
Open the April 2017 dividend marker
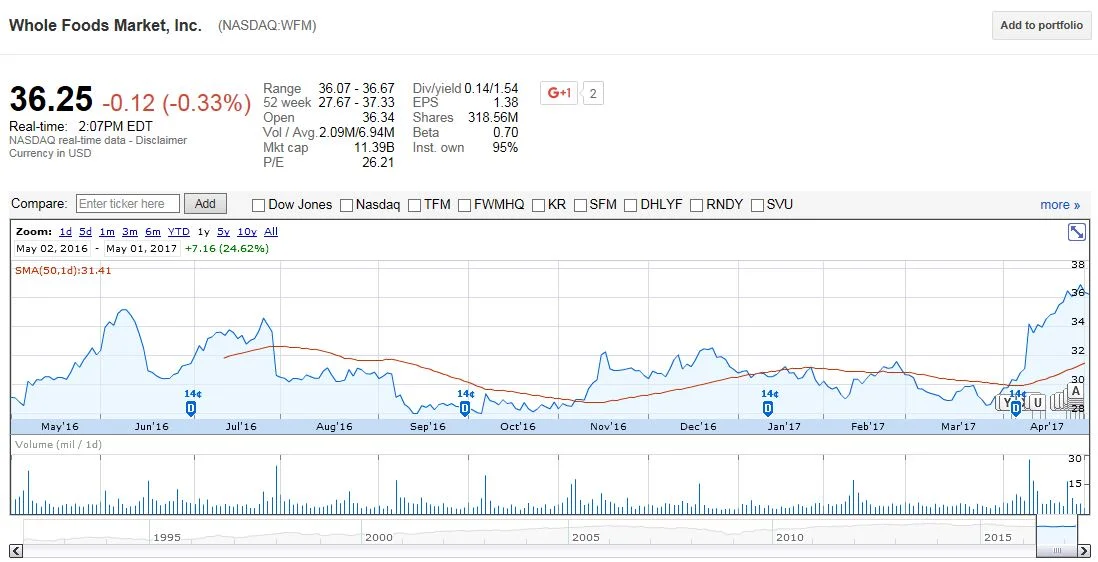[x=1015, y=408]
